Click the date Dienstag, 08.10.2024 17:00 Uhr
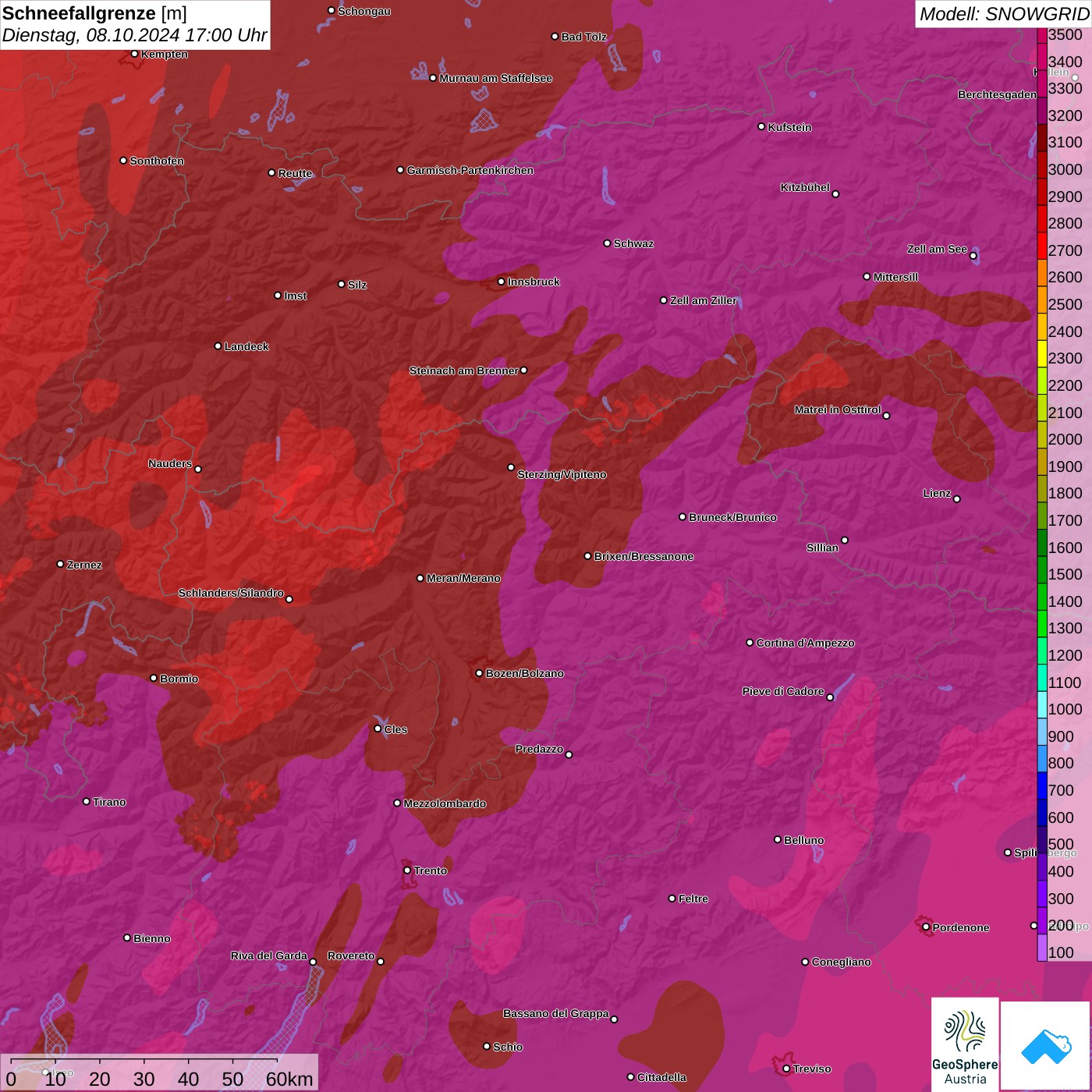The width and height of the screenshot is (1092, 1092). click(x=134, y=35)
